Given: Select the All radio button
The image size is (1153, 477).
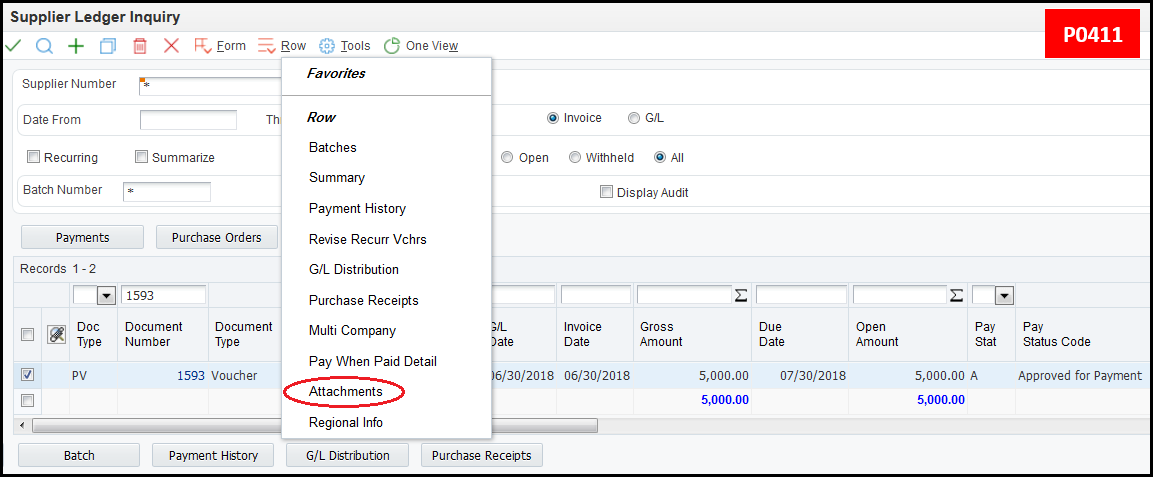Looking at the screenshot, I should 660,157.
